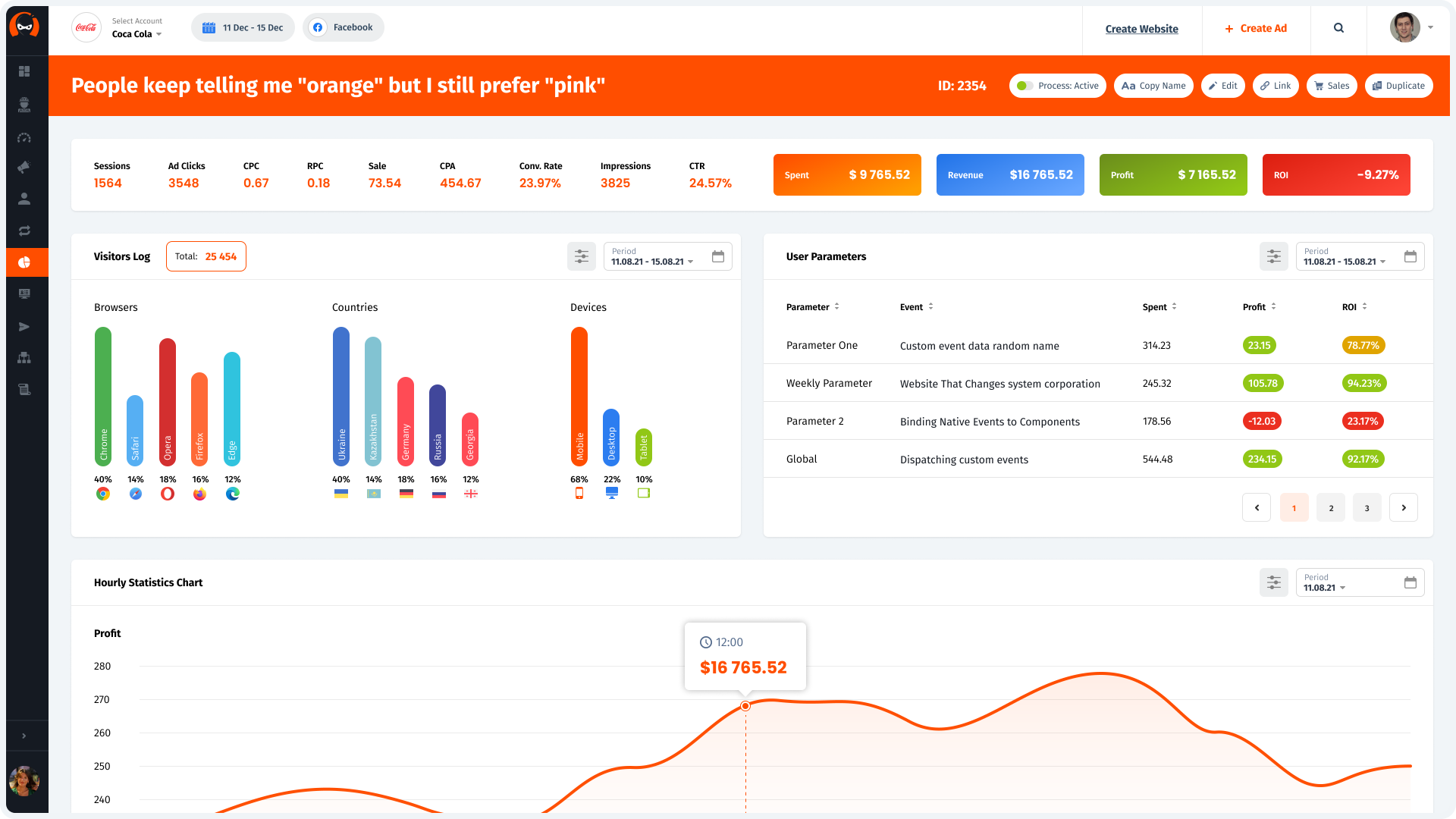Open the pie chart statistics sidebar icon
Viewport: 1456px width, 819px height.
(x=24, y=262)
